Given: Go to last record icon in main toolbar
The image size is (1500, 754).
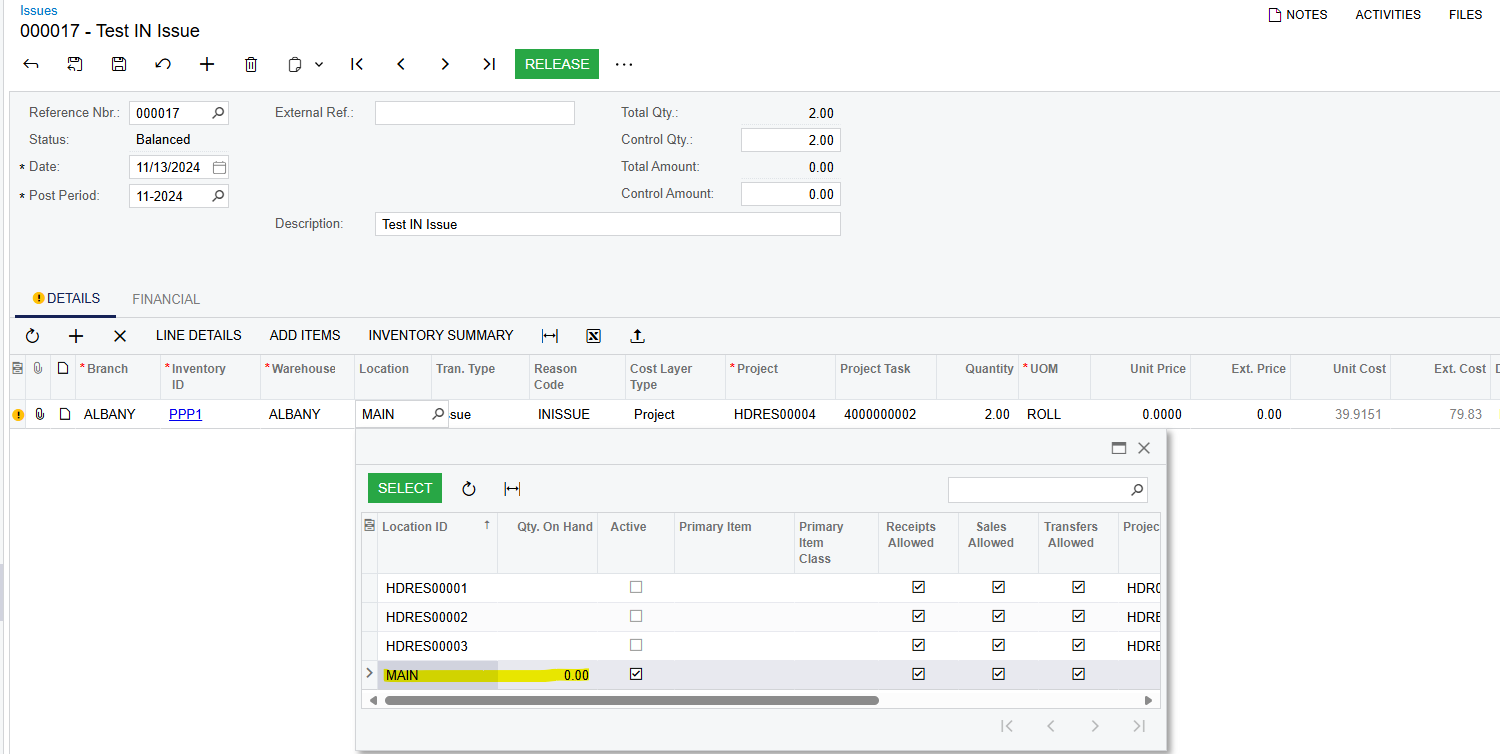Looking at the screenshot, I should (489, 64).
